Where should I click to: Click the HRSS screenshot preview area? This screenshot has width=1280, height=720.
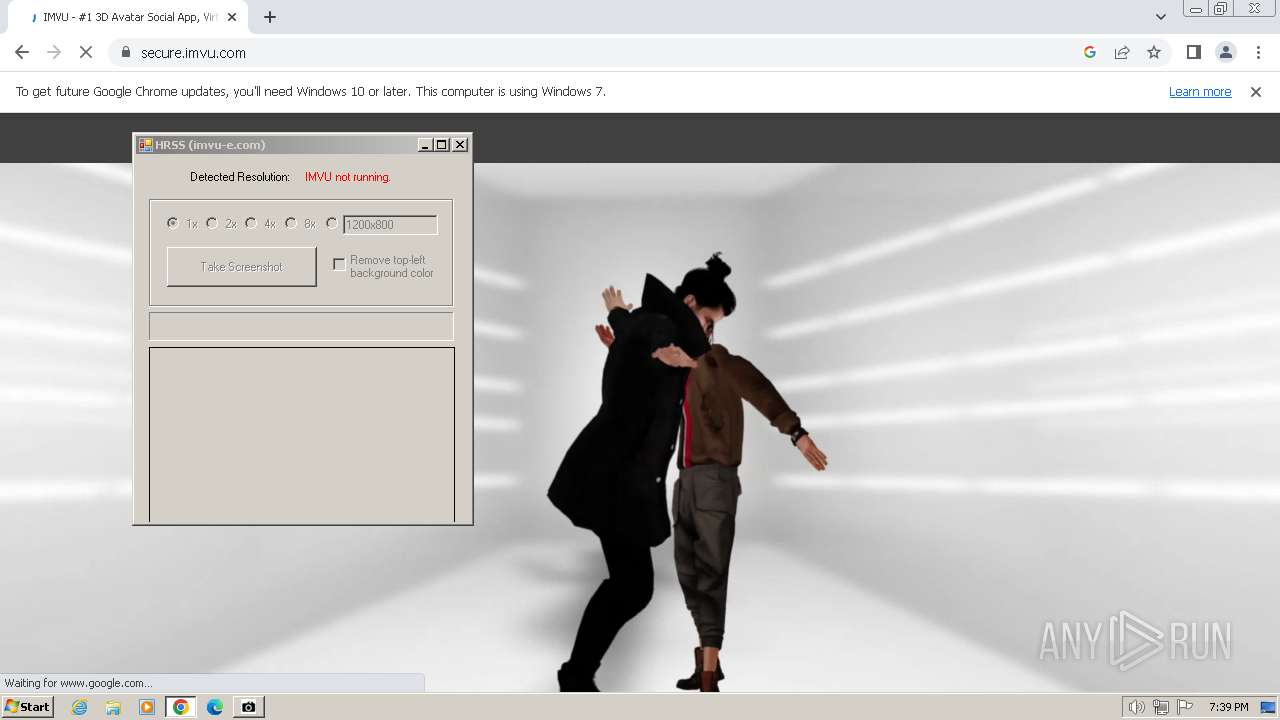[302, 434]
